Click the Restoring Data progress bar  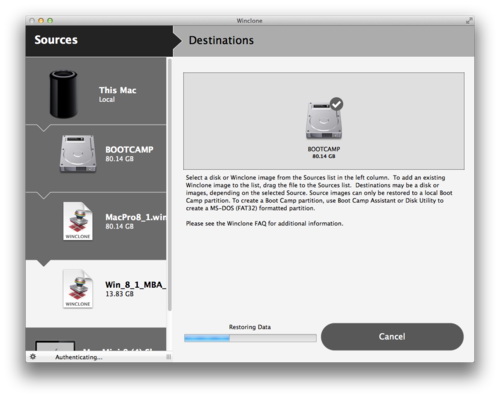(250, 338)
